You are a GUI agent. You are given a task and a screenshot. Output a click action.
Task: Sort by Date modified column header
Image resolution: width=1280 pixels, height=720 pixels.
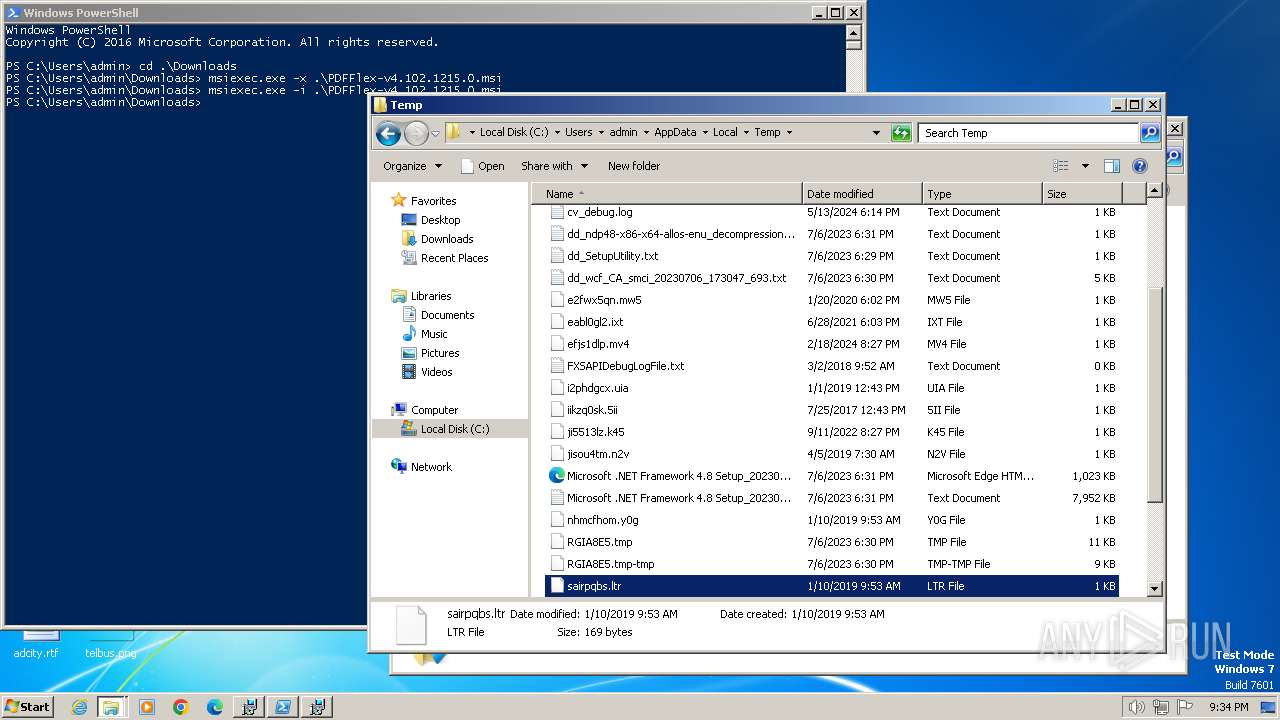pyautogui.click(x=862, y=194)
